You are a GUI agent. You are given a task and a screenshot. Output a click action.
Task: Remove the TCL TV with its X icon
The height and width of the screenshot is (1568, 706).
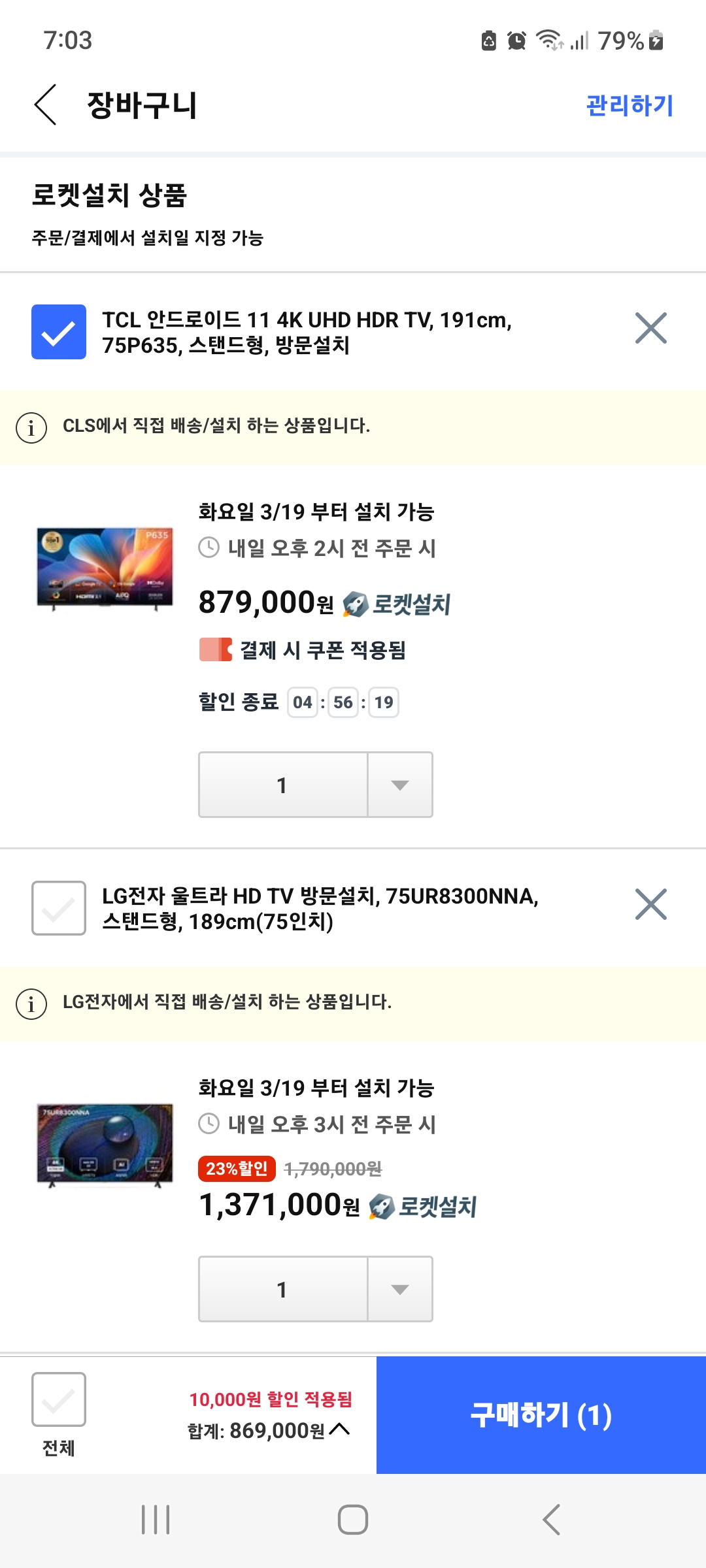pos(651,328)
